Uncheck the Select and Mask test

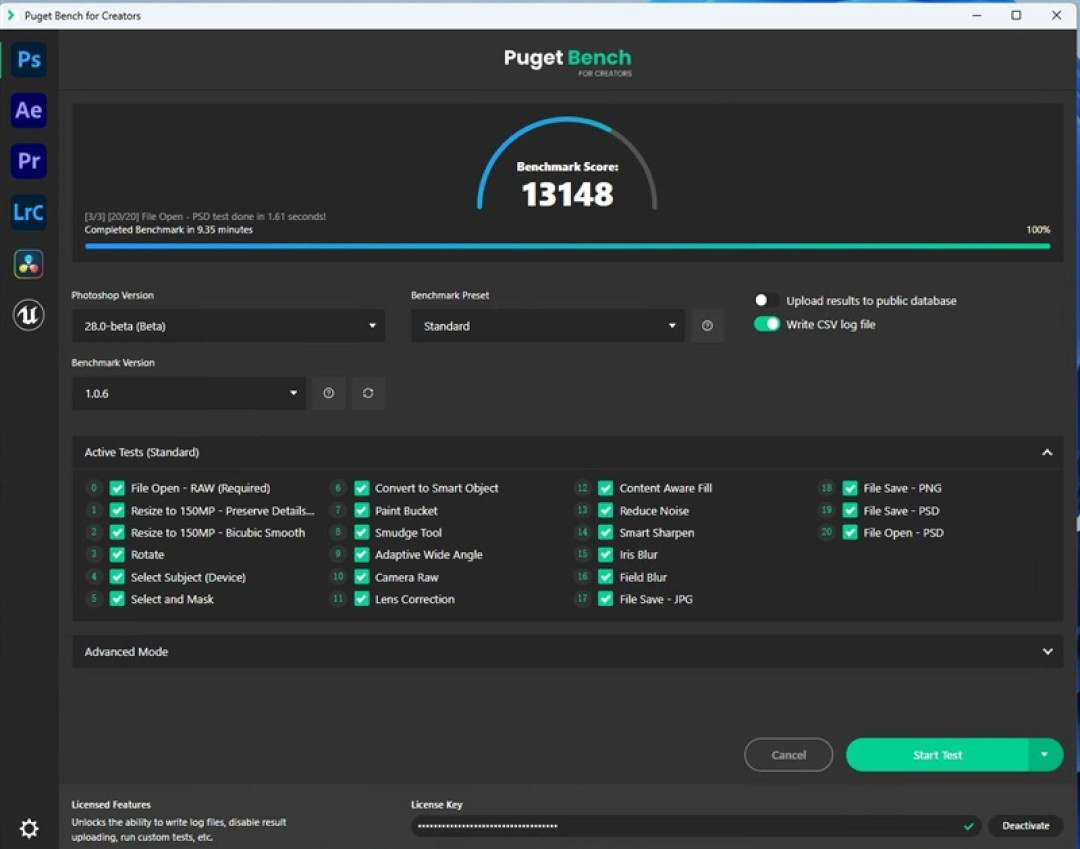(x=117, y=599)
